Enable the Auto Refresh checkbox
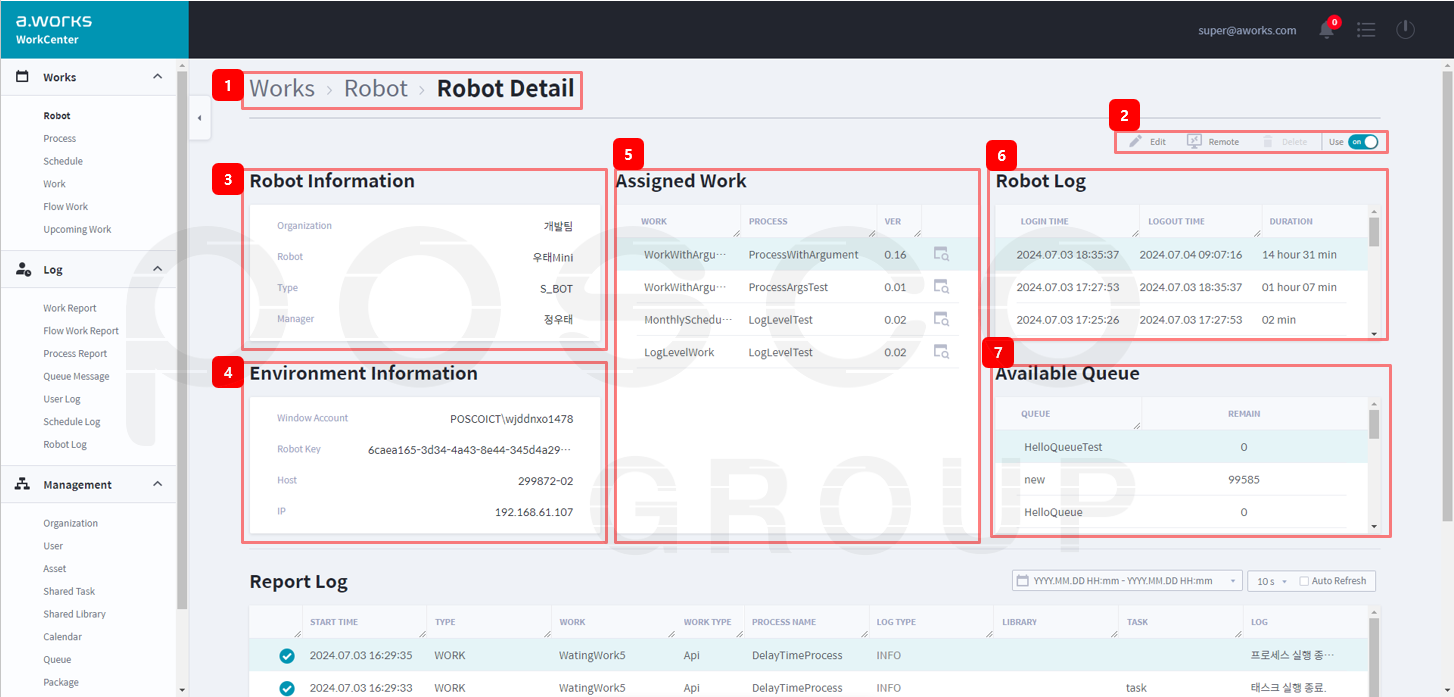This screenshot has height=697, width=1454. [1303, 581]
